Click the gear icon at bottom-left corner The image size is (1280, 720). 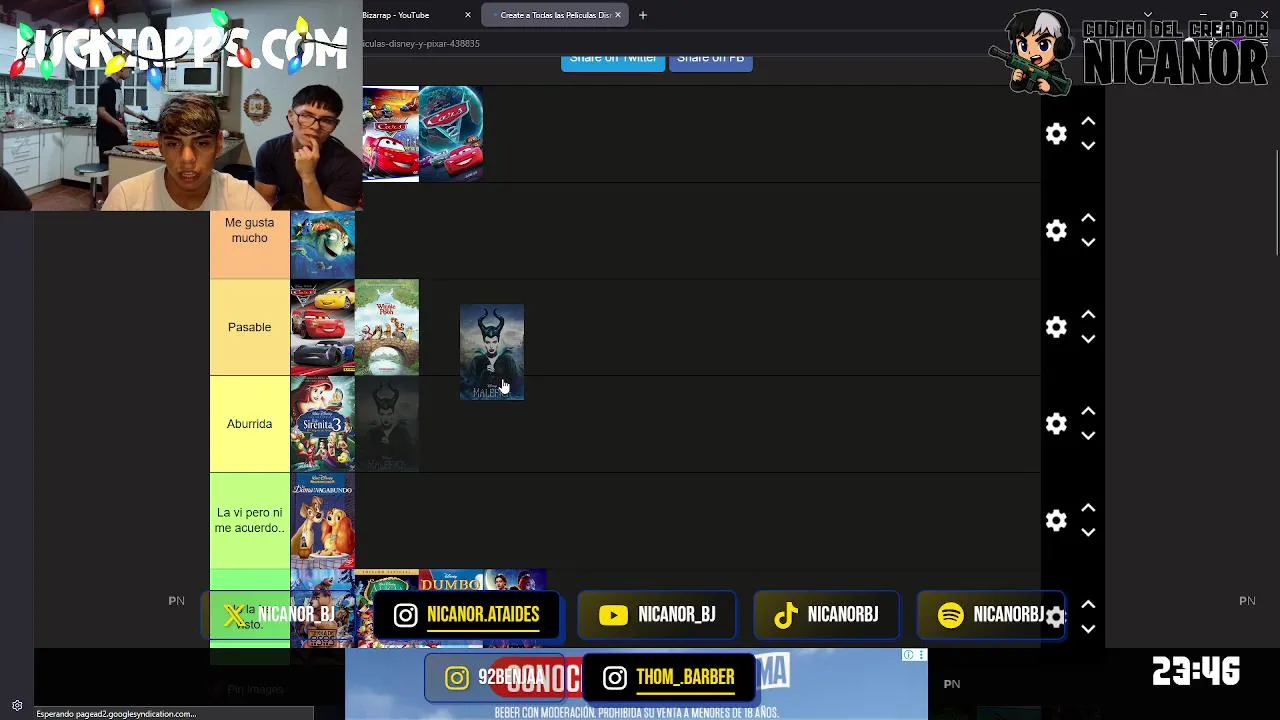(17, 706)
